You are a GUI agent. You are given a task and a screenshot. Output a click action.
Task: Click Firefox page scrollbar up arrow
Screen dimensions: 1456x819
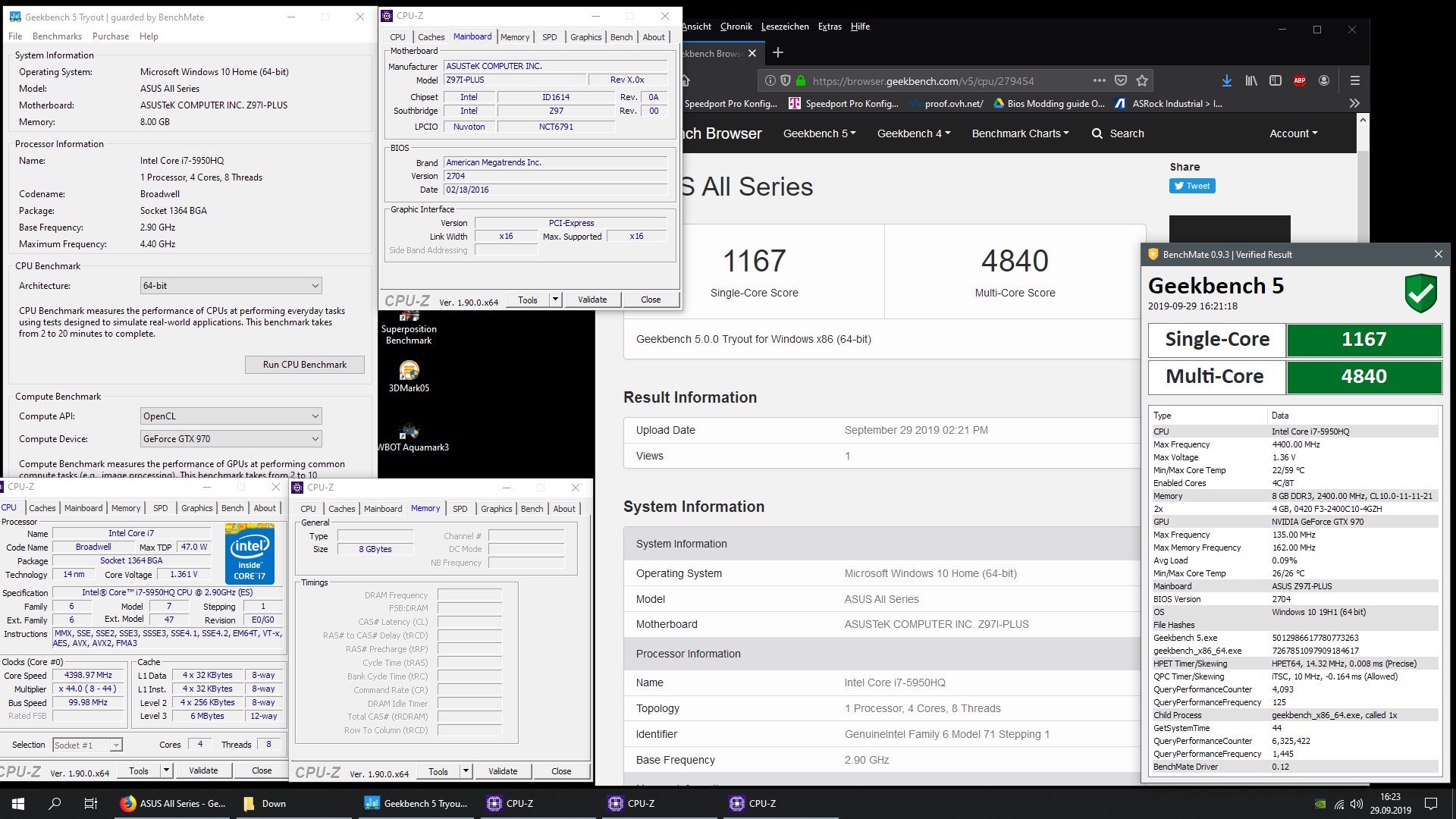1363,120
